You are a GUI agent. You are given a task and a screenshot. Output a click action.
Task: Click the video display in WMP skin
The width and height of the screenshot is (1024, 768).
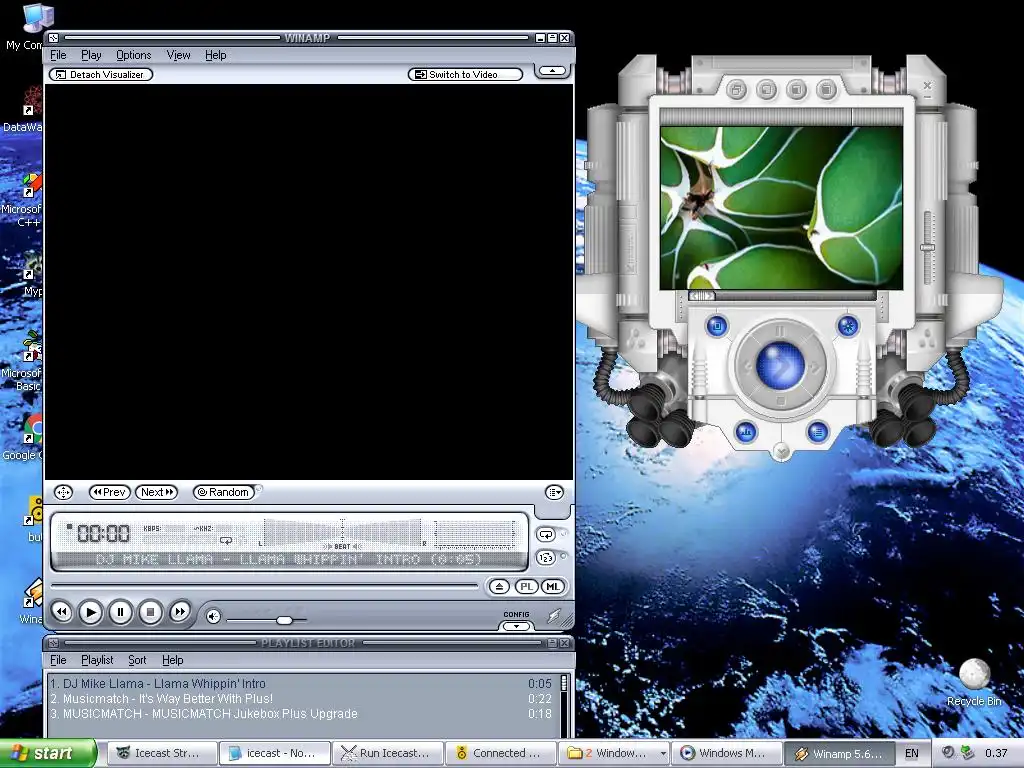click(781, 208)
